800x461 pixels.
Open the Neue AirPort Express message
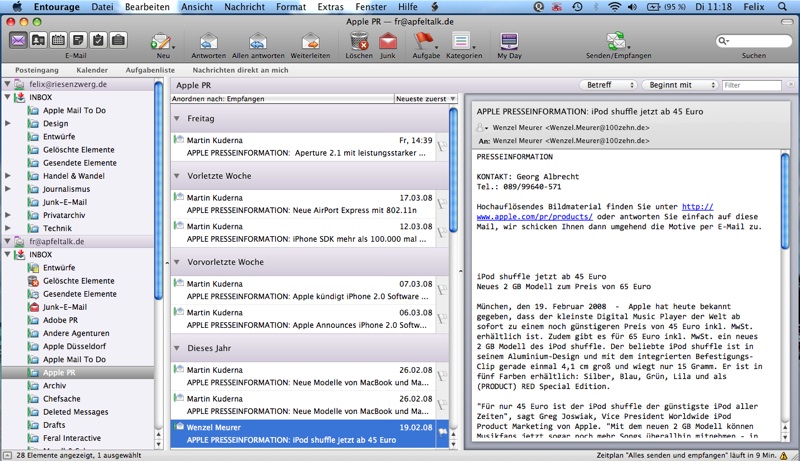tap(303, 203)
